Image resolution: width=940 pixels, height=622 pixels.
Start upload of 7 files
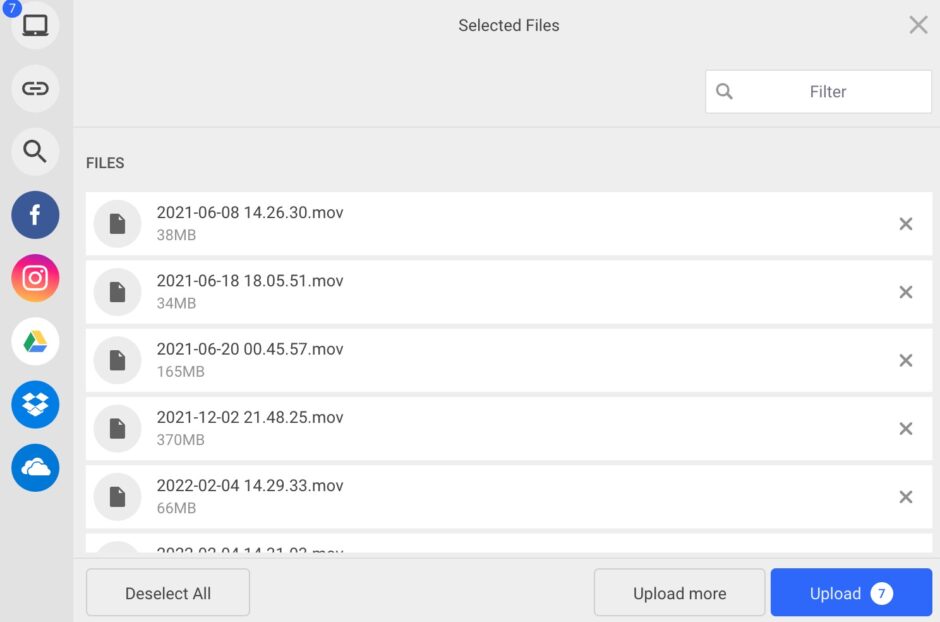click(x=850, y=593)
